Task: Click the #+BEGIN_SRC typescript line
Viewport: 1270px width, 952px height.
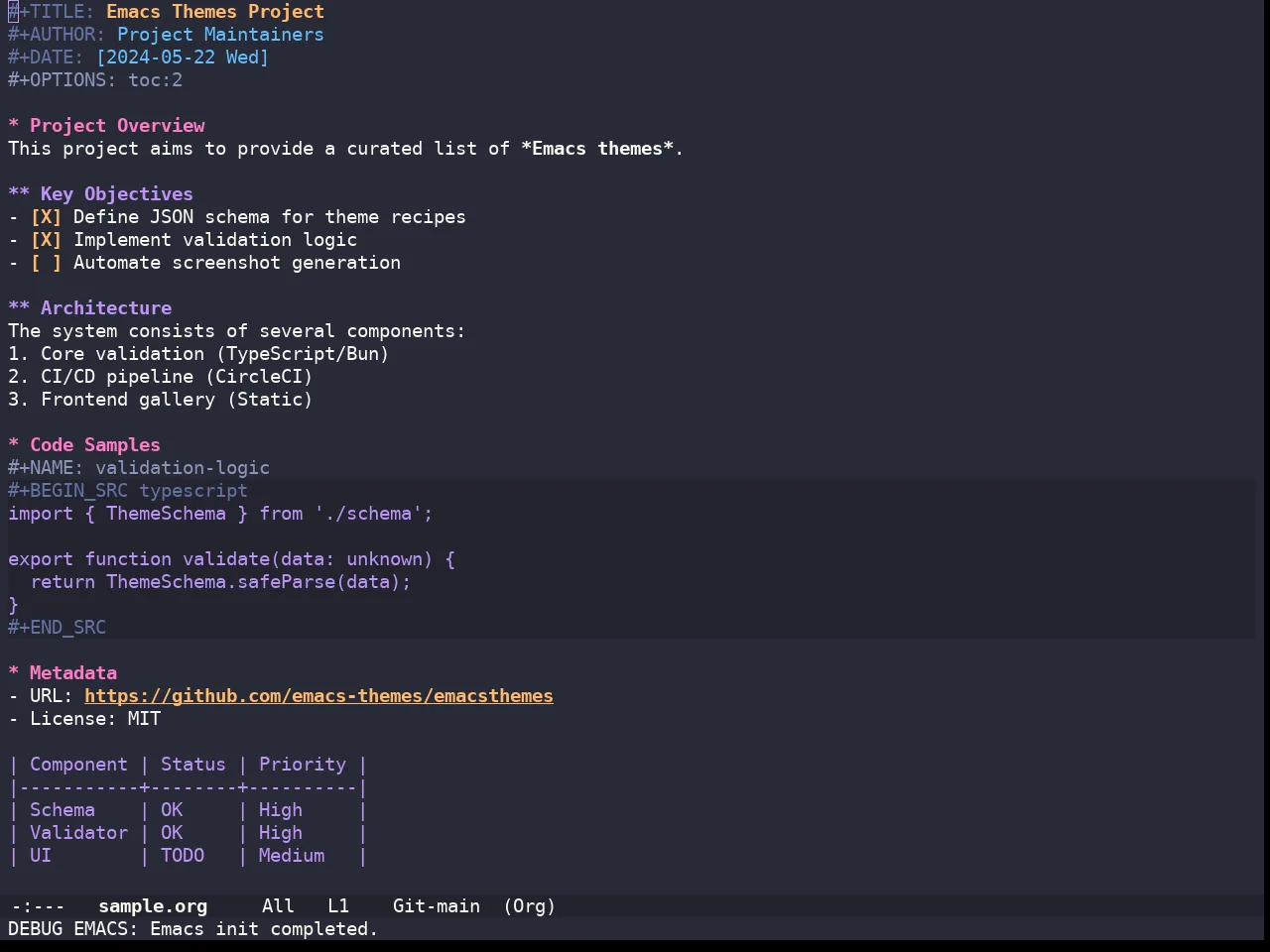Action: (128, 491)
